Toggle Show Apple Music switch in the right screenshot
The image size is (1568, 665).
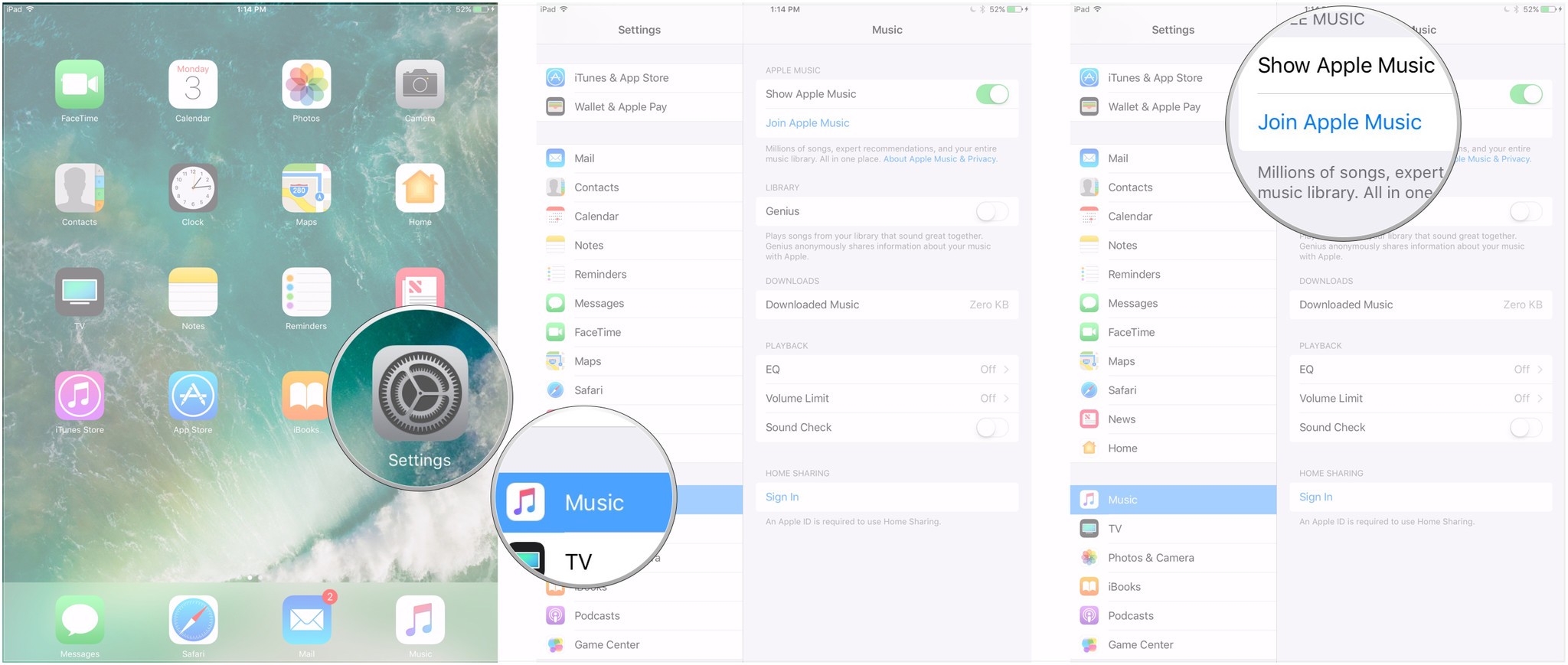1526,94
